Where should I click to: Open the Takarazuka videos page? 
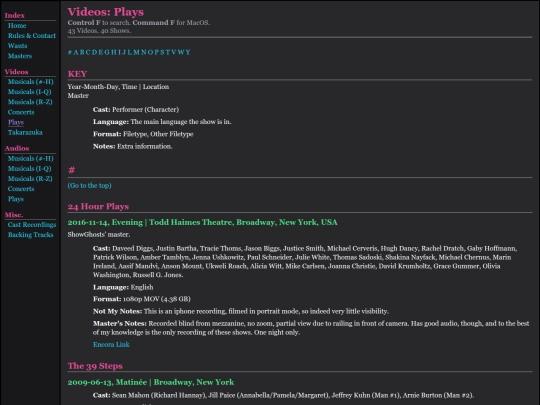pyautogui.click(x=25, y=132)
